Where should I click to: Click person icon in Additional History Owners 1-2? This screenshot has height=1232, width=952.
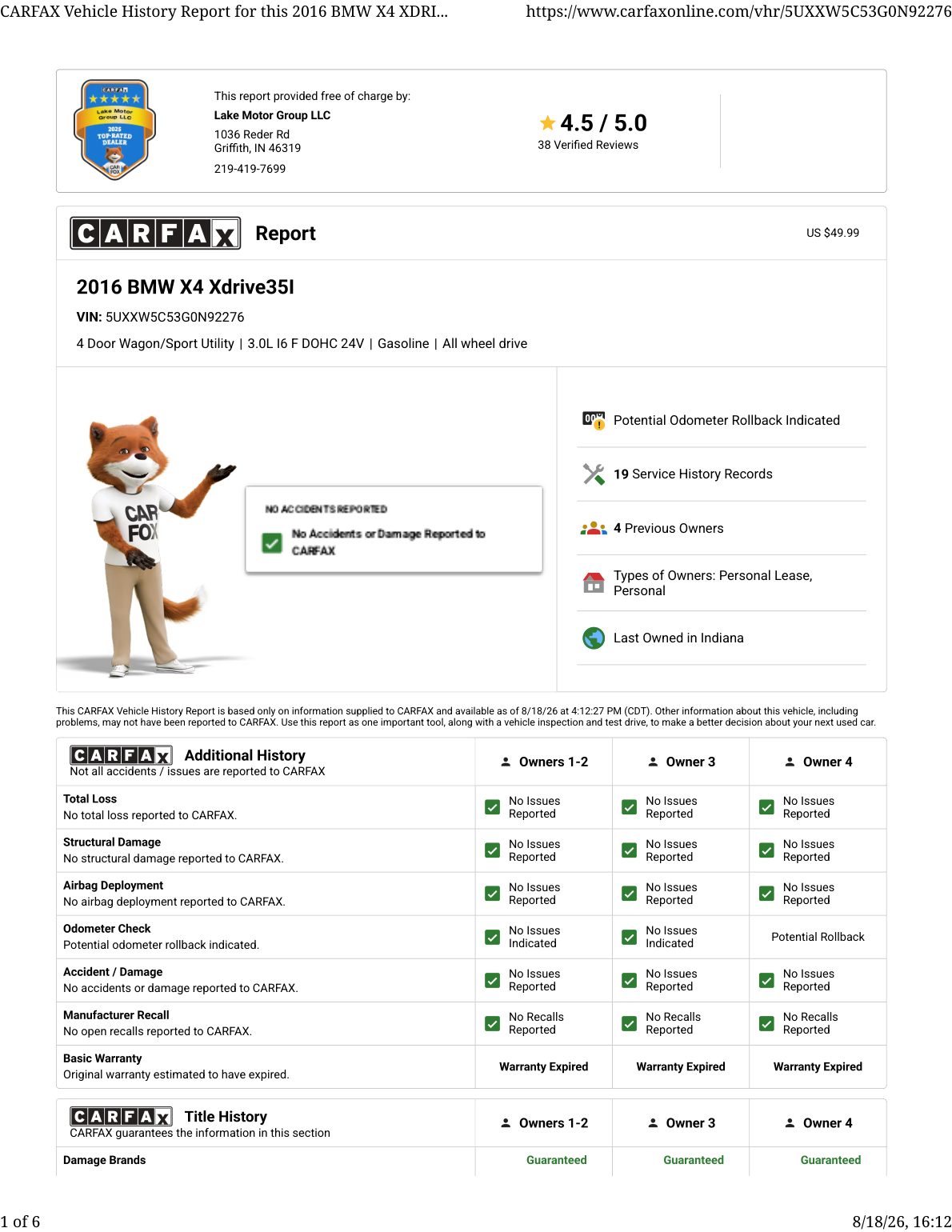click(506, 762)
